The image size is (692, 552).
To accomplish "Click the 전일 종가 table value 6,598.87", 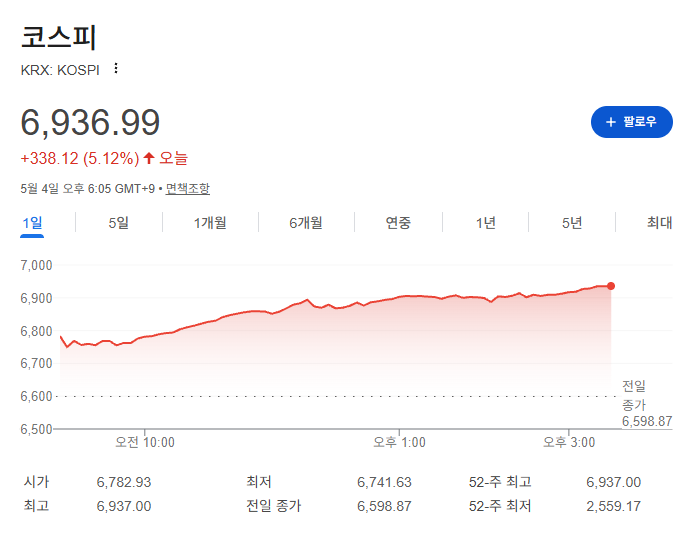I will [384, 506].
